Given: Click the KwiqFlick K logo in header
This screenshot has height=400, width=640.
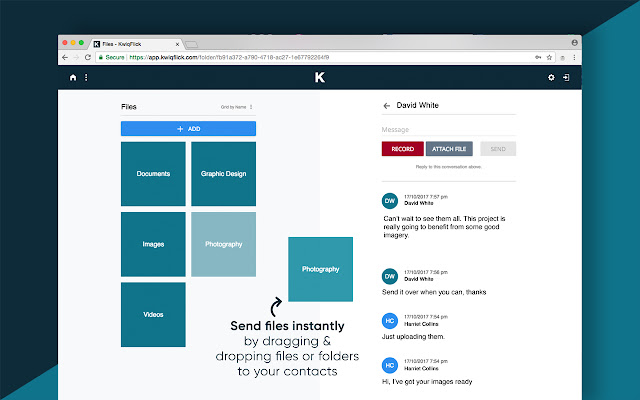Looking at the screenshot, I should (x=320, y=77).
